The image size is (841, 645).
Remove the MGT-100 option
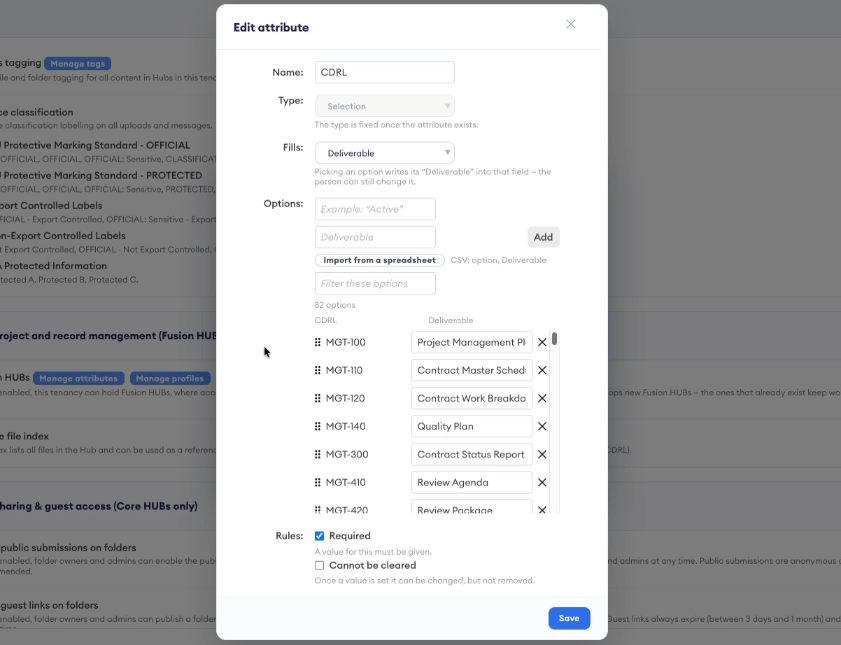542,343
